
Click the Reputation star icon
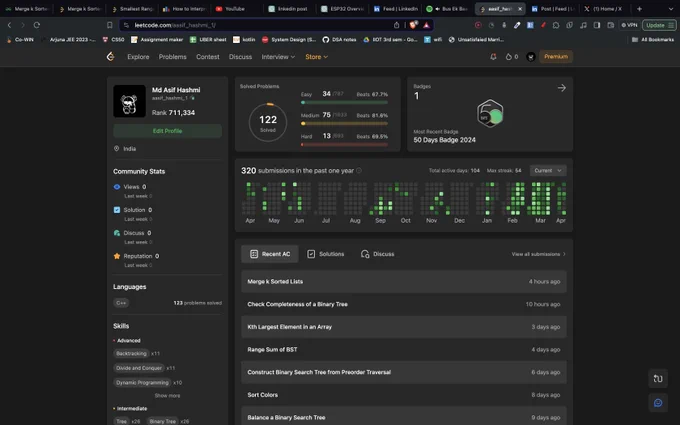click(117, 256)
